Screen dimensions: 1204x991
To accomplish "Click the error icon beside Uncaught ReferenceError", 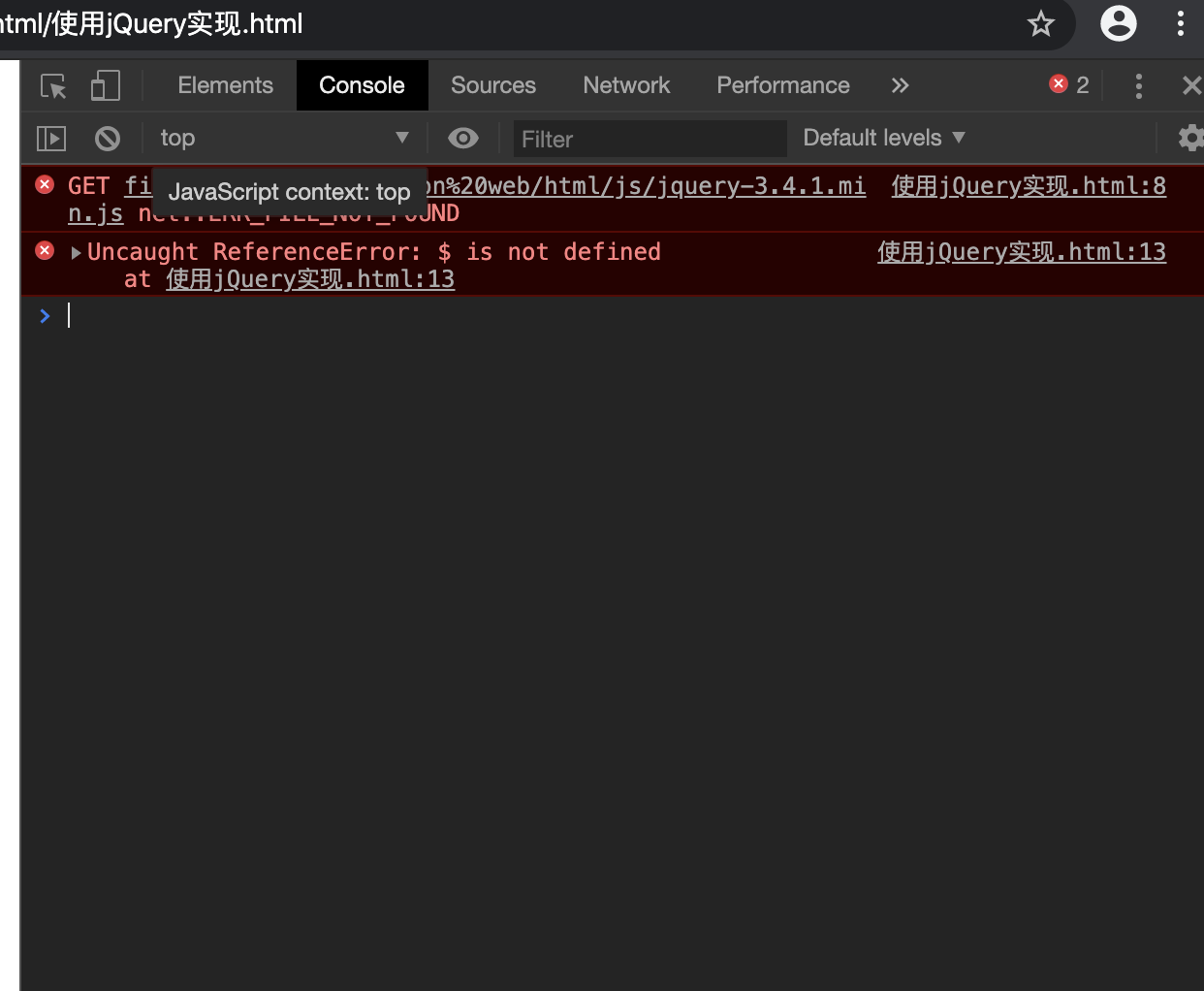I will coord(45,250).
